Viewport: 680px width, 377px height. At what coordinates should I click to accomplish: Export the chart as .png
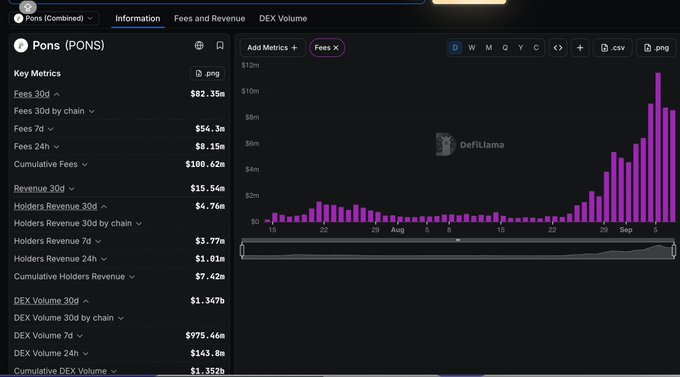click(x=656, y=48)
